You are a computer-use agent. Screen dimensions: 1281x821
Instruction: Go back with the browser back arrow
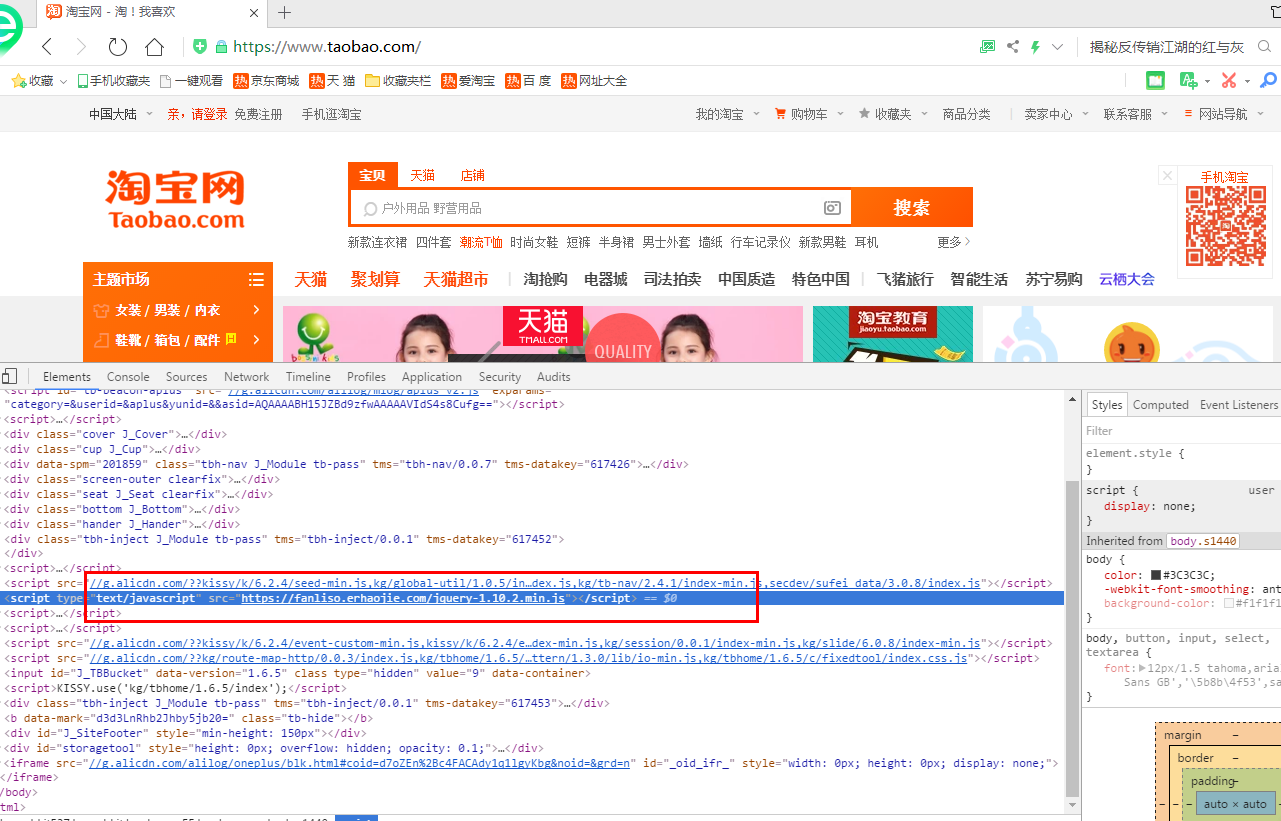pyautogui.click(x=47, y=47)
